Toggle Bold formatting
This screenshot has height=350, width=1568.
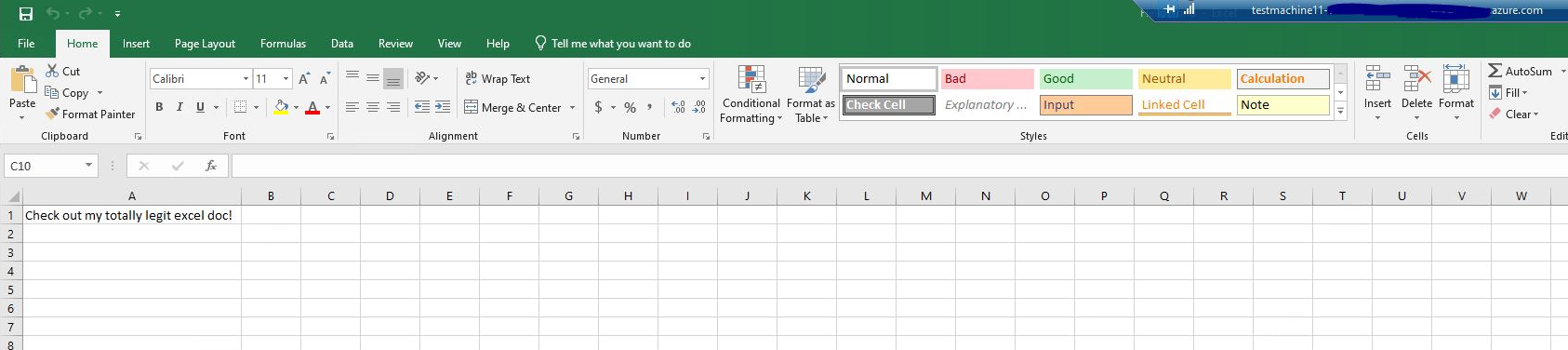[159, 107]
